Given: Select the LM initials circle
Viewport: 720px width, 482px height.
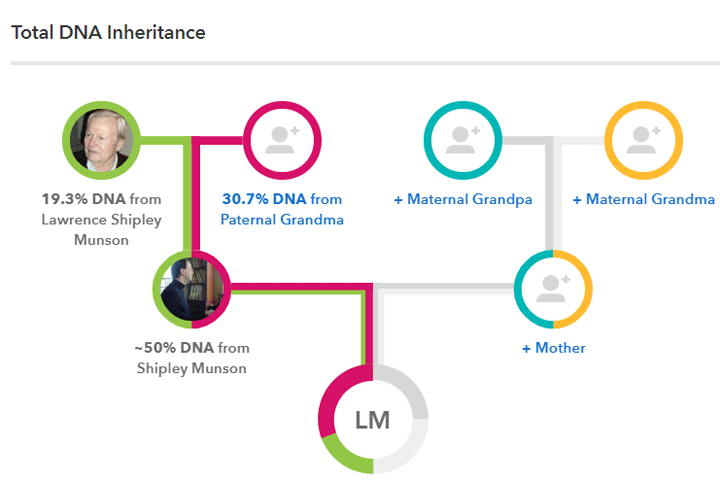Looking at the screenshot, I should (x=373, y=420).
